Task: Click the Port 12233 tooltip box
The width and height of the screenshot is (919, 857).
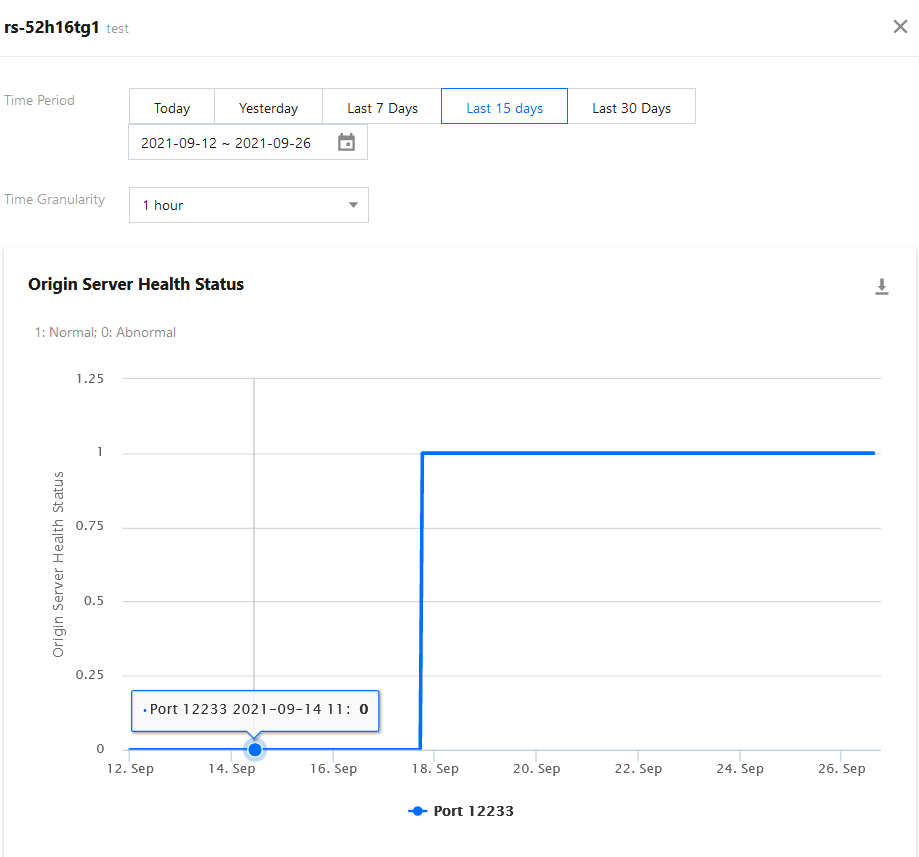Action: coord(255,710)
